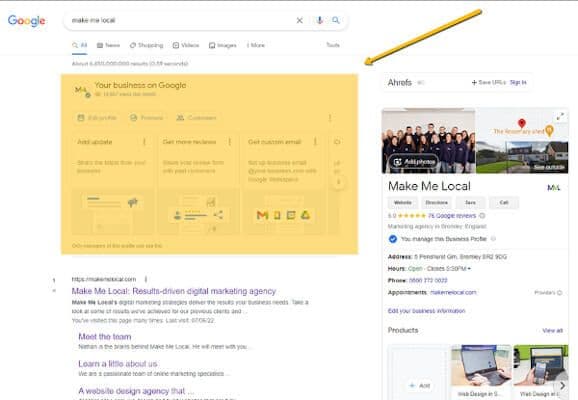Click Edit profile in business panel
Viewport: 578px width, 400px height.
(x=97, y=118)
